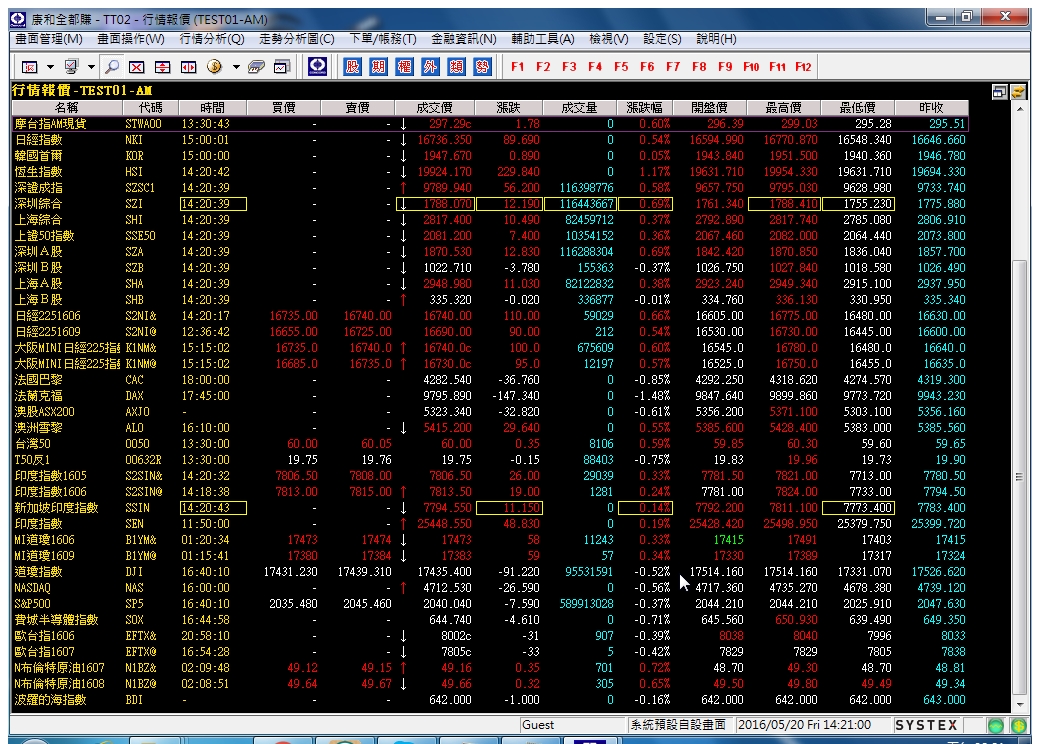
Task: Click the F9 shortcut button
Action: (x=725, y=66)
